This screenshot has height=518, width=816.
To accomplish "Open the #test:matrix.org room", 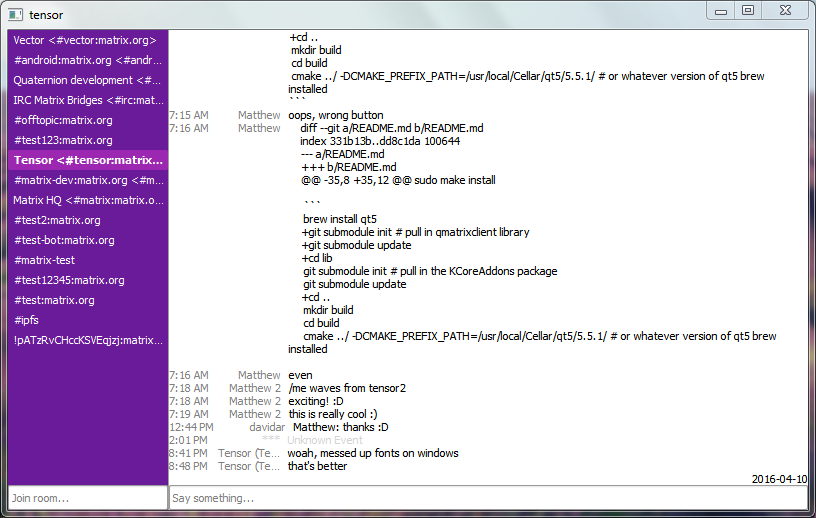I will [x=87, y=300].
